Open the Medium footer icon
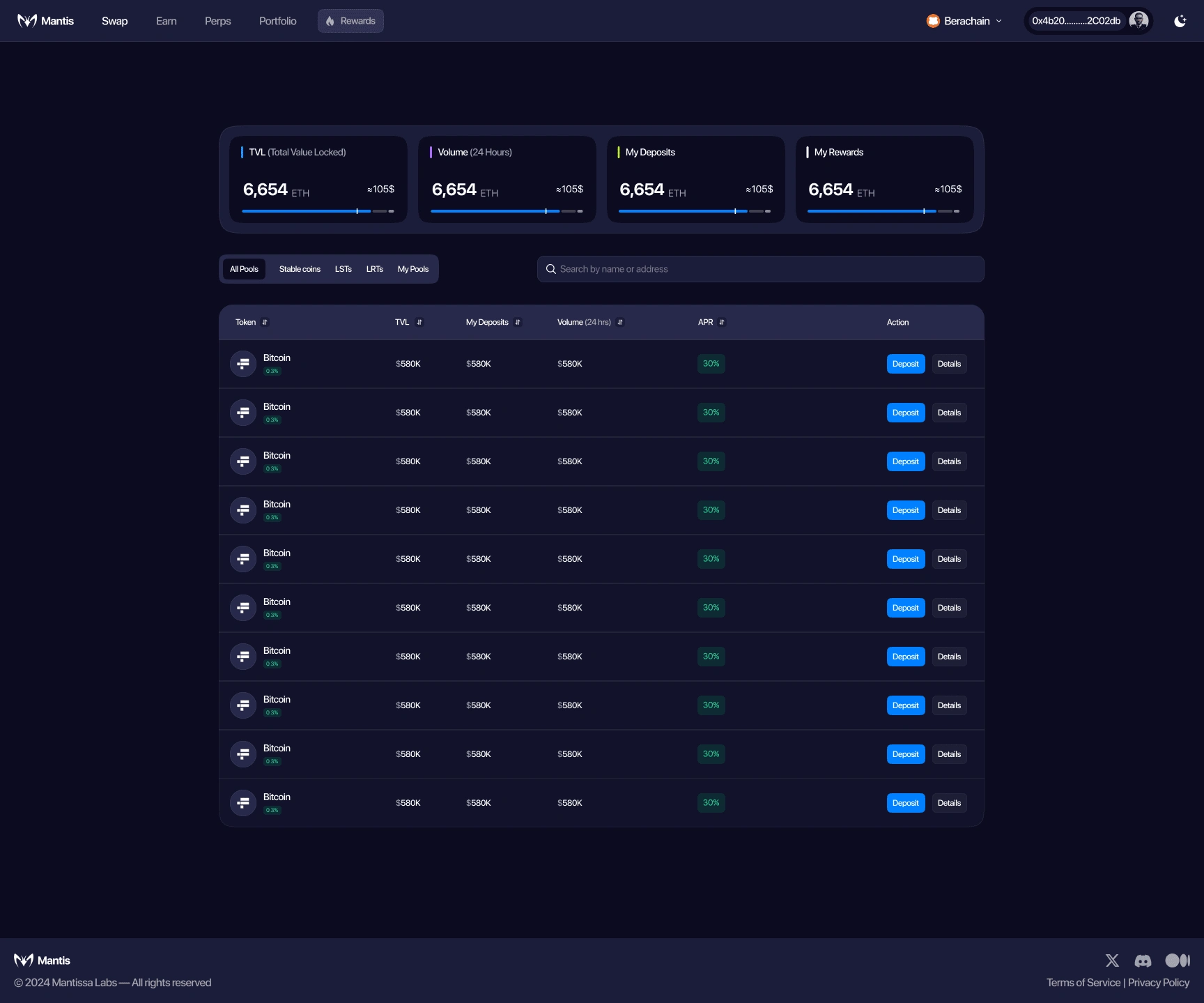This screenshot has width=1204, height=1003. [x=1178, y=960]
